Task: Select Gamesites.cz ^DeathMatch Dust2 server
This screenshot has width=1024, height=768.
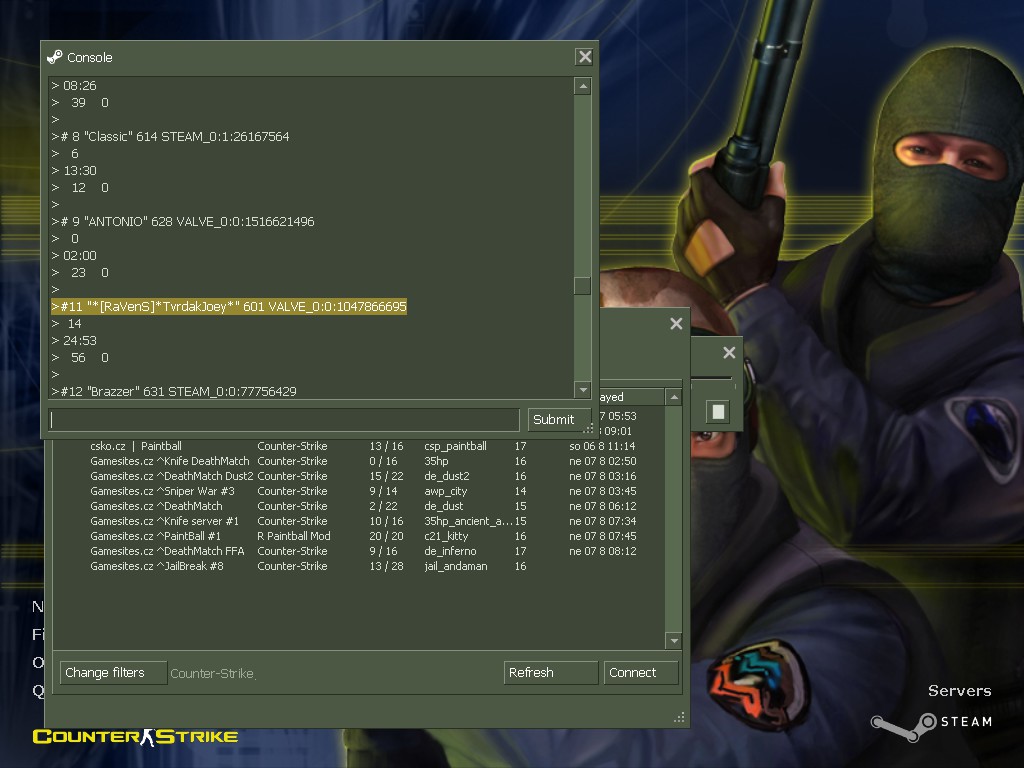Action: coord(359,476)
